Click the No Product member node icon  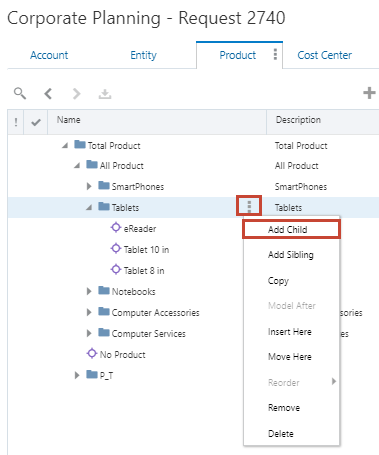tap(92, 353)
